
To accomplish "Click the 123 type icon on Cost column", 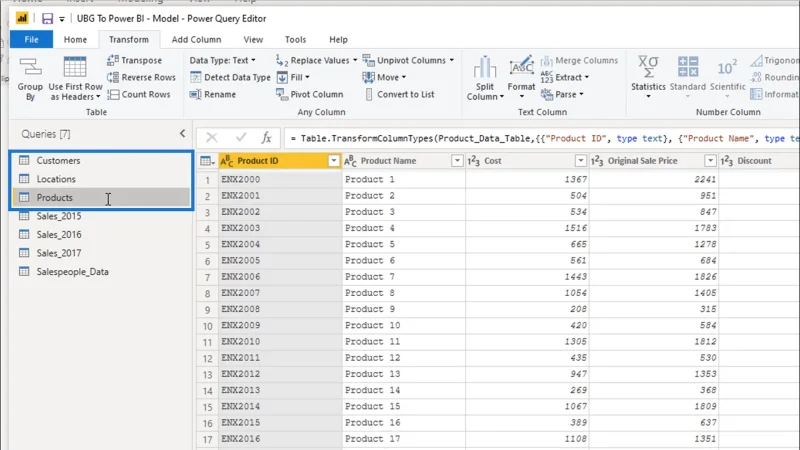I will click(x=473, y=161).
